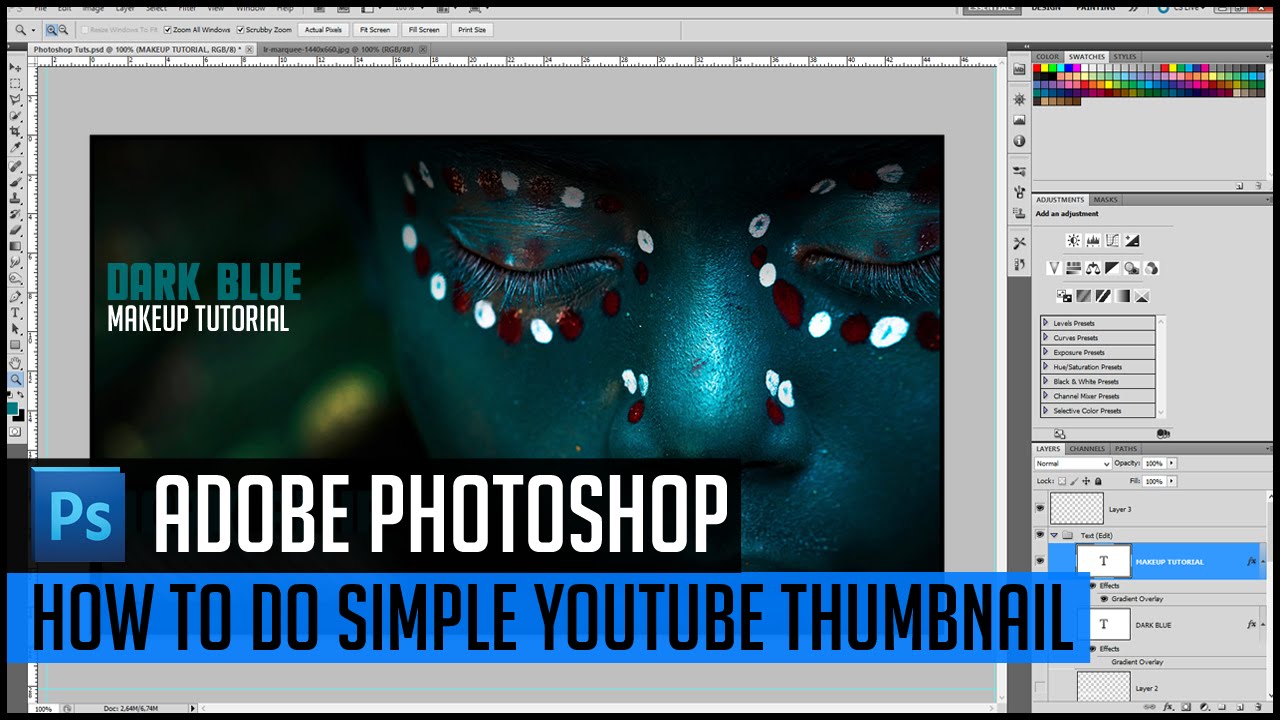Select the Hand tool

point(16,363)
